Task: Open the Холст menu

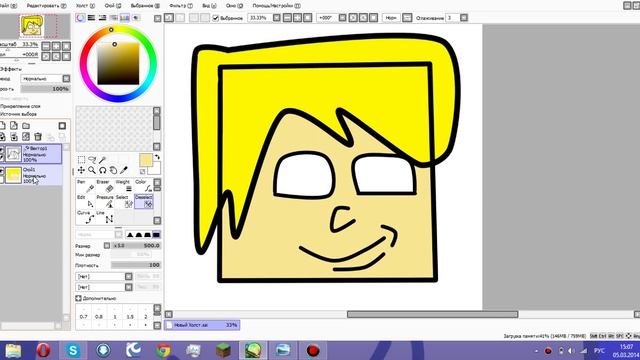Action: (x=85, y=6)
